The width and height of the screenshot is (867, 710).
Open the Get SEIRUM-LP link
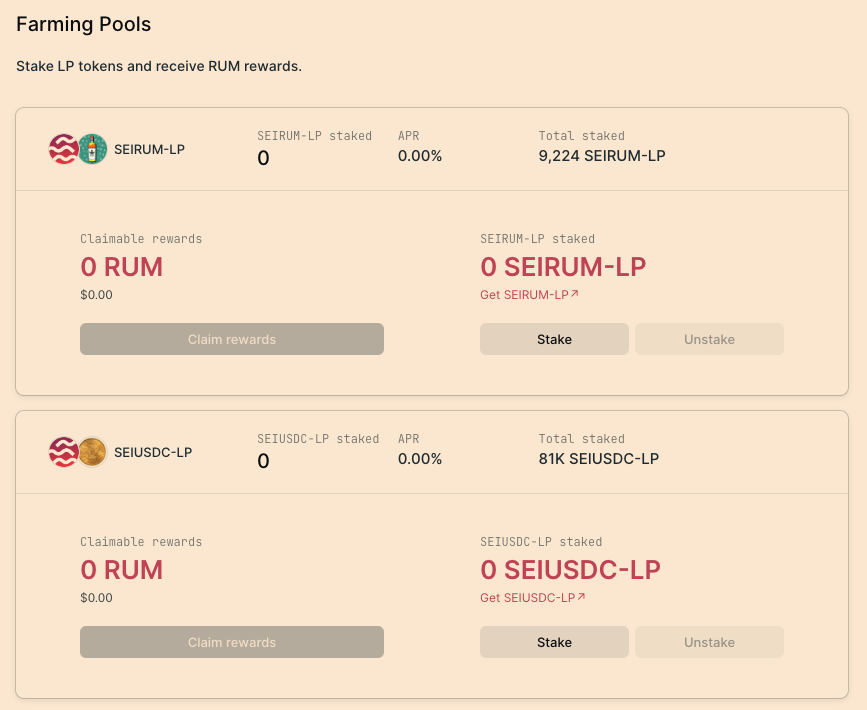coord(525,294)
